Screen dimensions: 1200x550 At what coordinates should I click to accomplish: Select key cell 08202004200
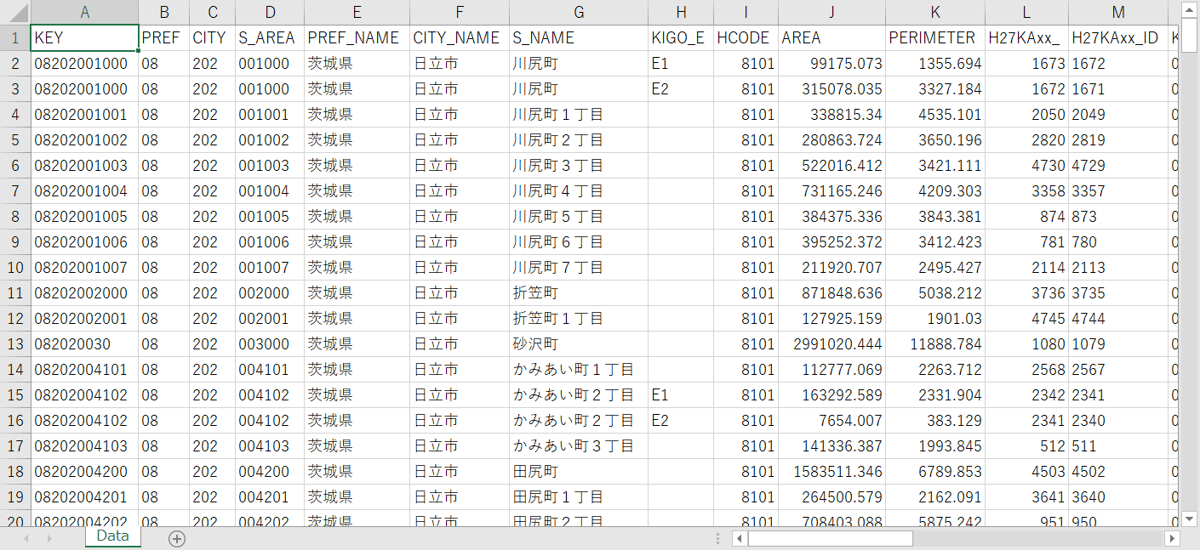(85, 472)
